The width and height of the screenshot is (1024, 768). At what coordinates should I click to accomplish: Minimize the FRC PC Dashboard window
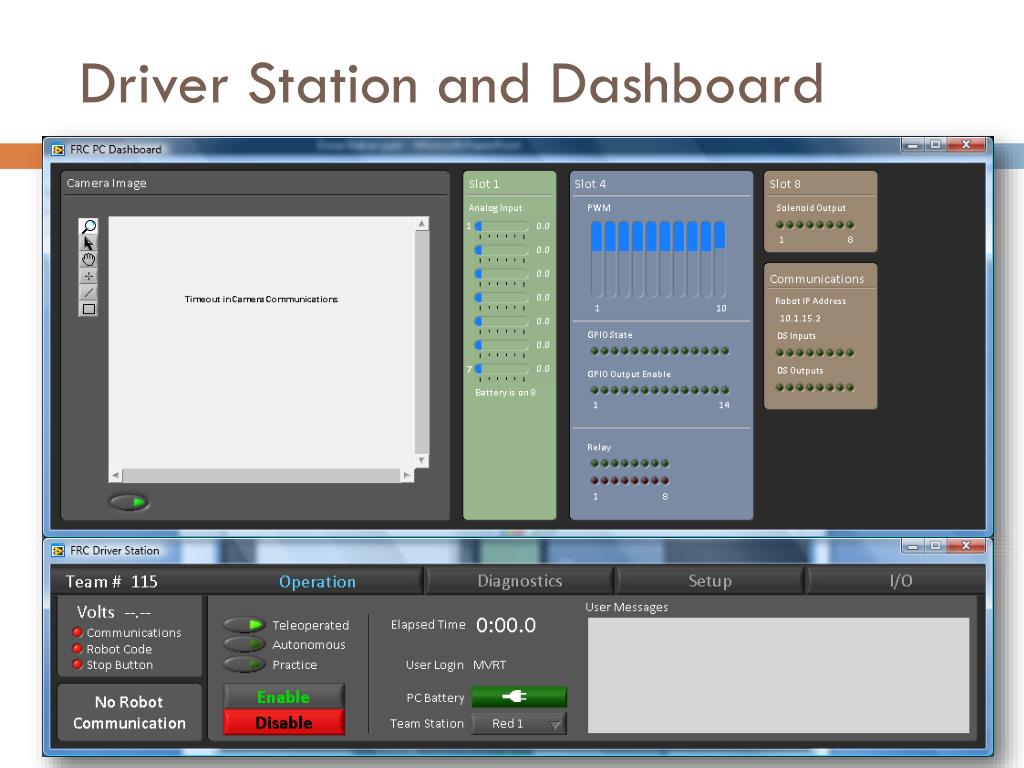[912, 145]
